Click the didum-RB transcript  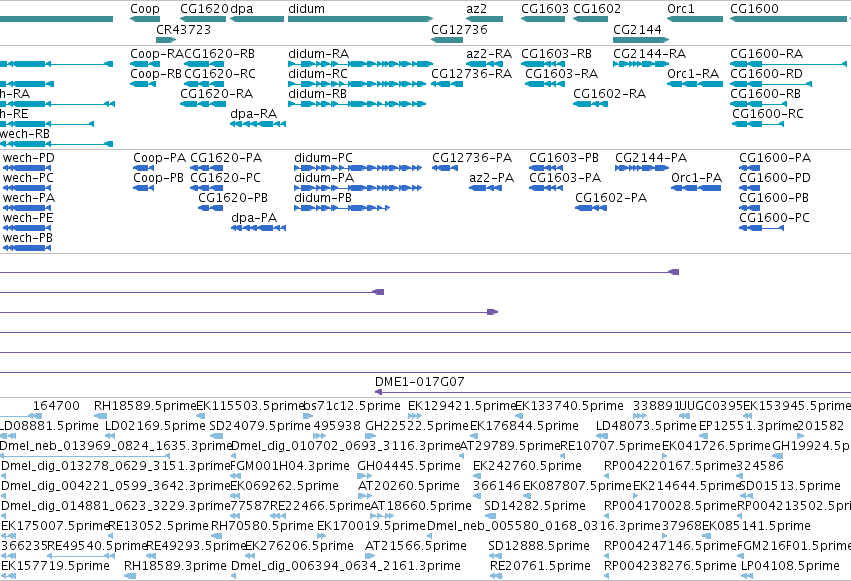[357, 104]
